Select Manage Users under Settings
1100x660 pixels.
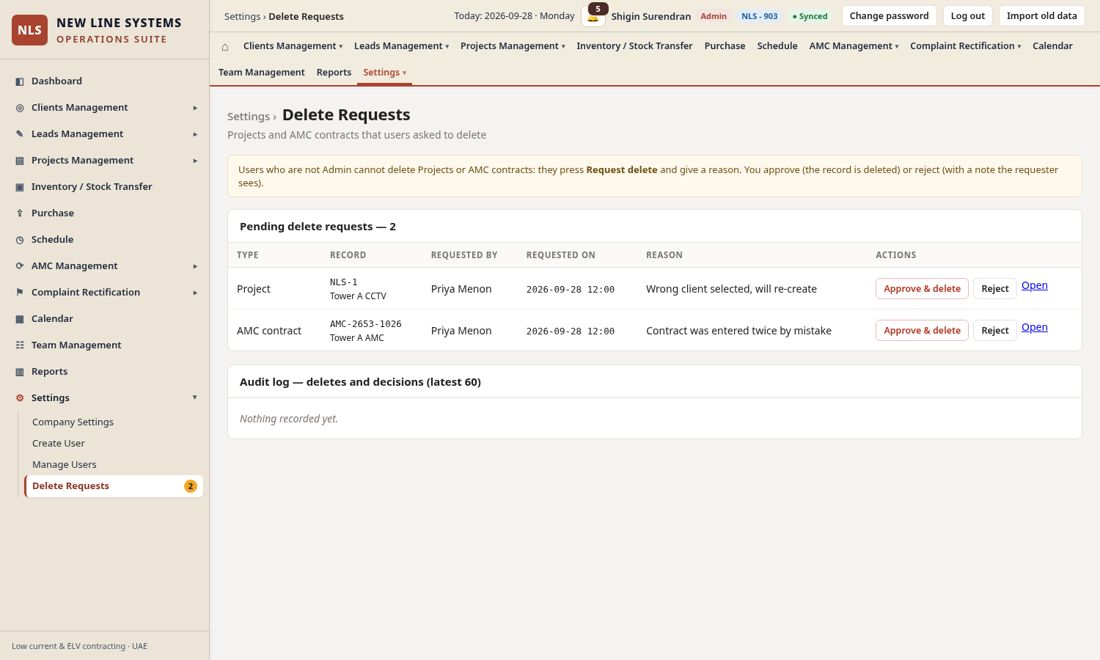[65, 464]
